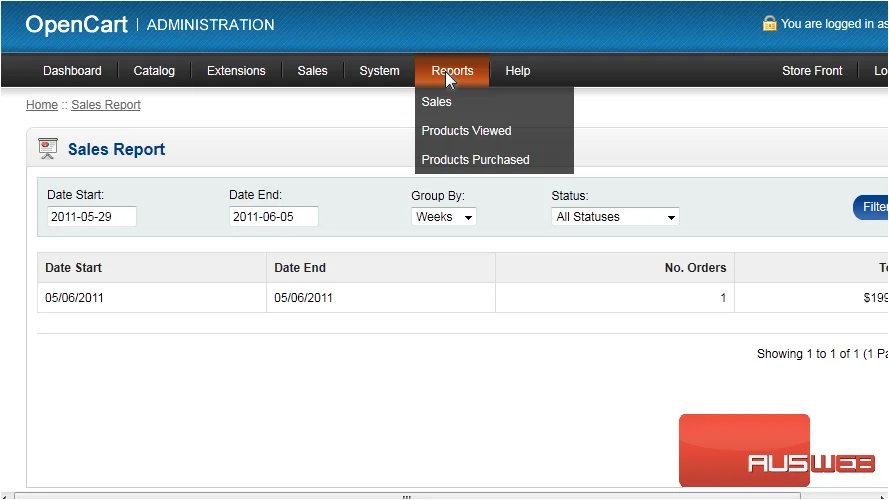889x500 pixels.
Task: Click the order count cell showing 1
Action: (x=615, y=298)
